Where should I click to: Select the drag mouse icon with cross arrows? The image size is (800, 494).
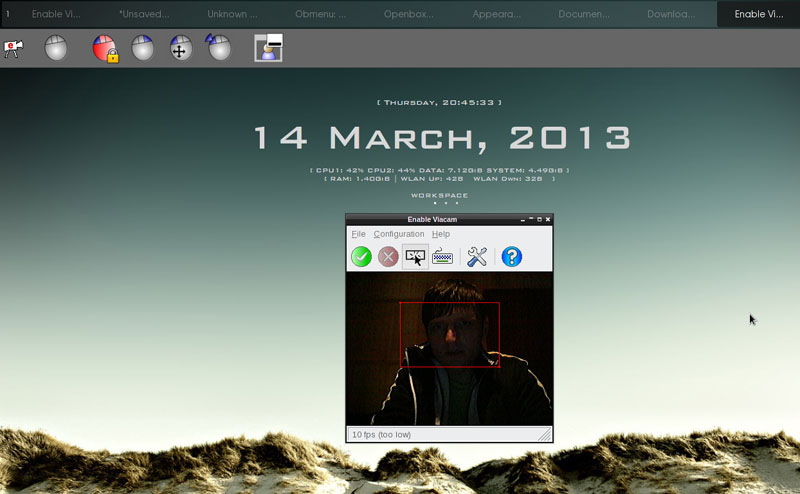click(180, 48)
